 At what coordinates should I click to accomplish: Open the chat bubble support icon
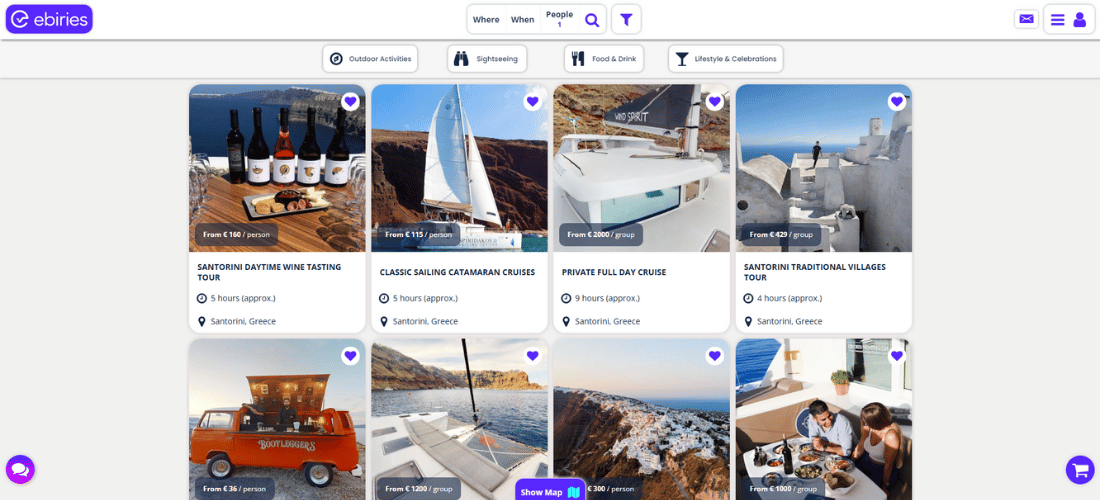click(20, 469)
